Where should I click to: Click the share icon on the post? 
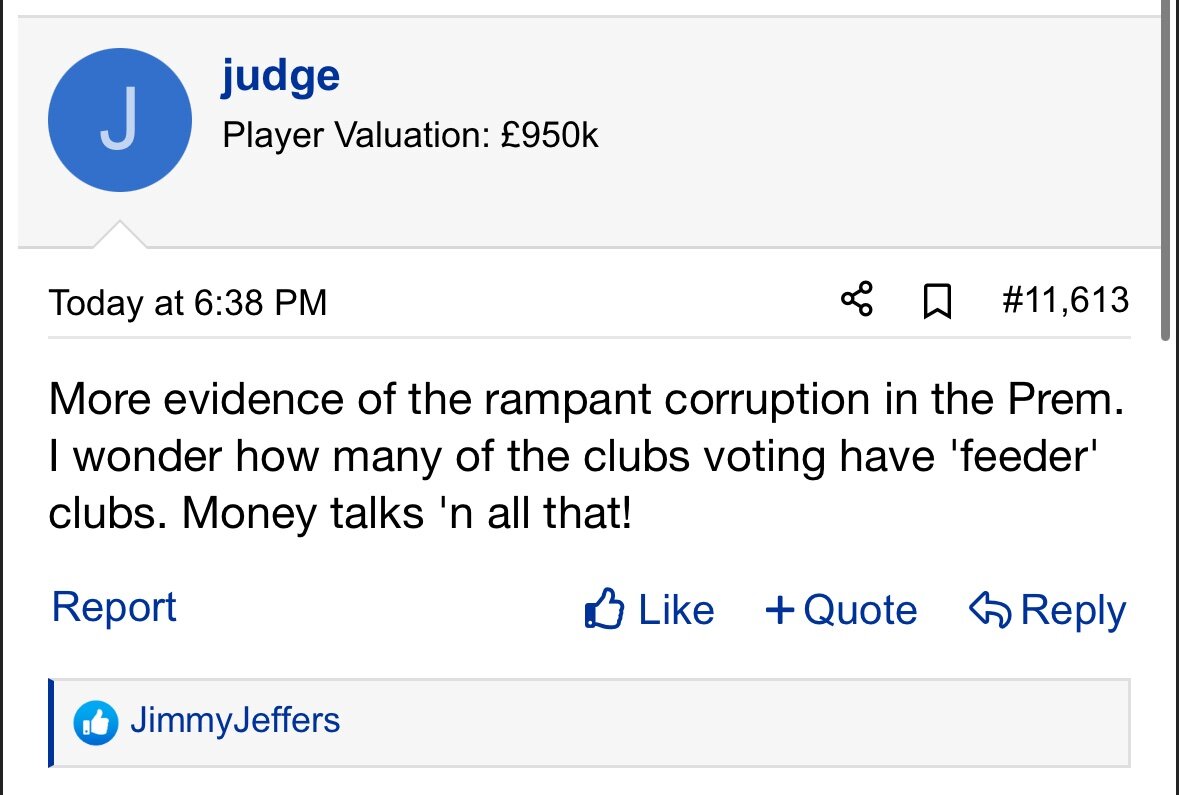click(x=857, y=300)
